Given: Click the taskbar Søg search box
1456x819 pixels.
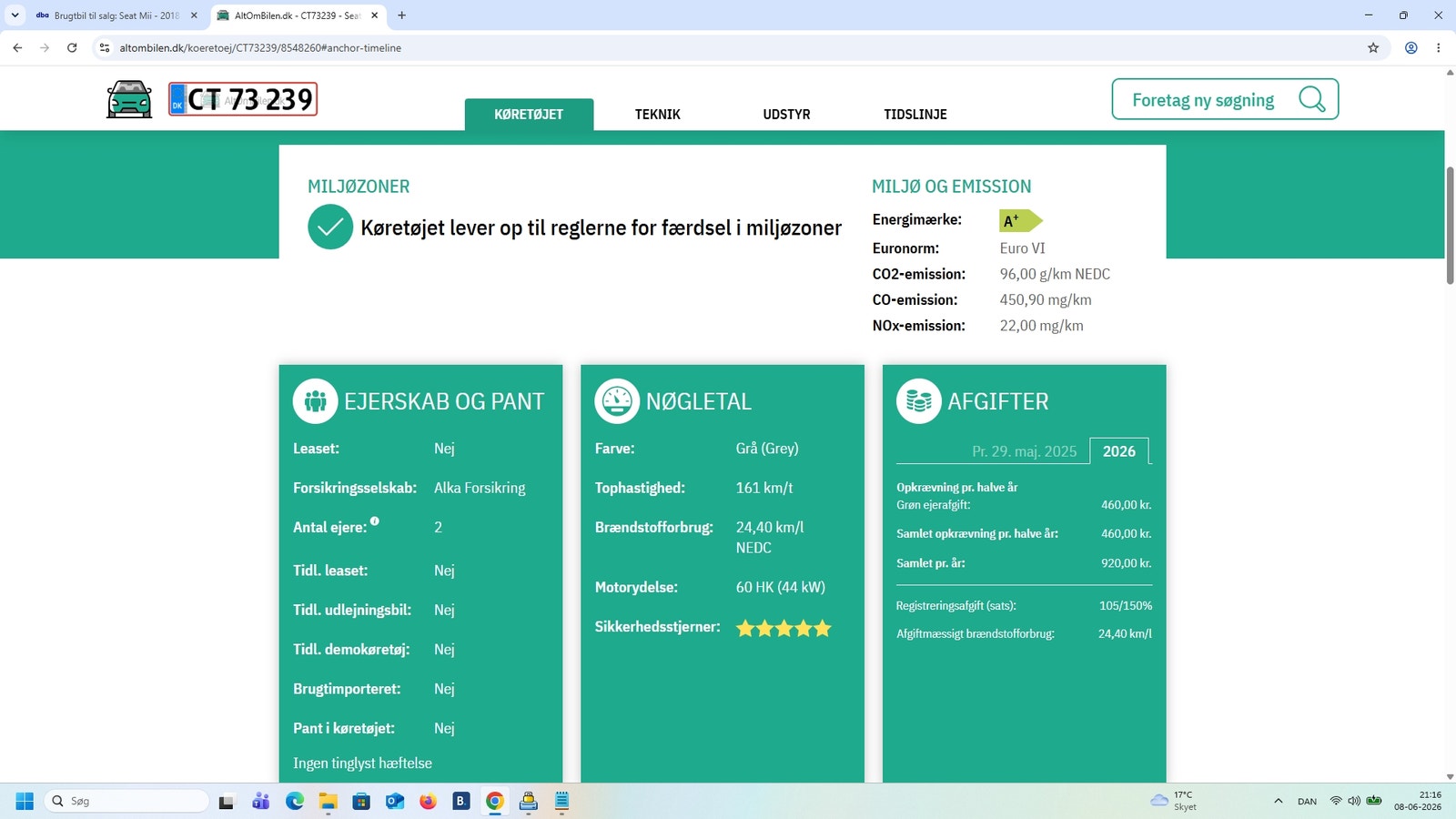Looking at the screenshot, I should pyautogui.click(x=126, y=801).
